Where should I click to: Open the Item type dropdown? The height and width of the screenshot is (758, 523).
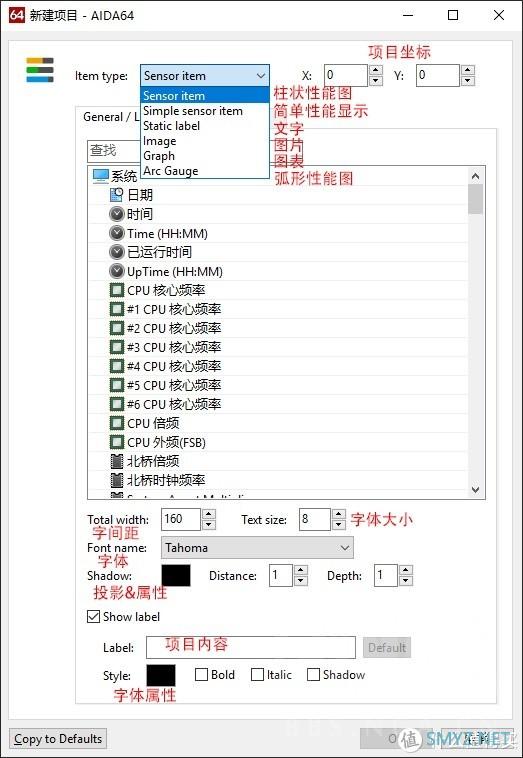[x=205, y=76]
